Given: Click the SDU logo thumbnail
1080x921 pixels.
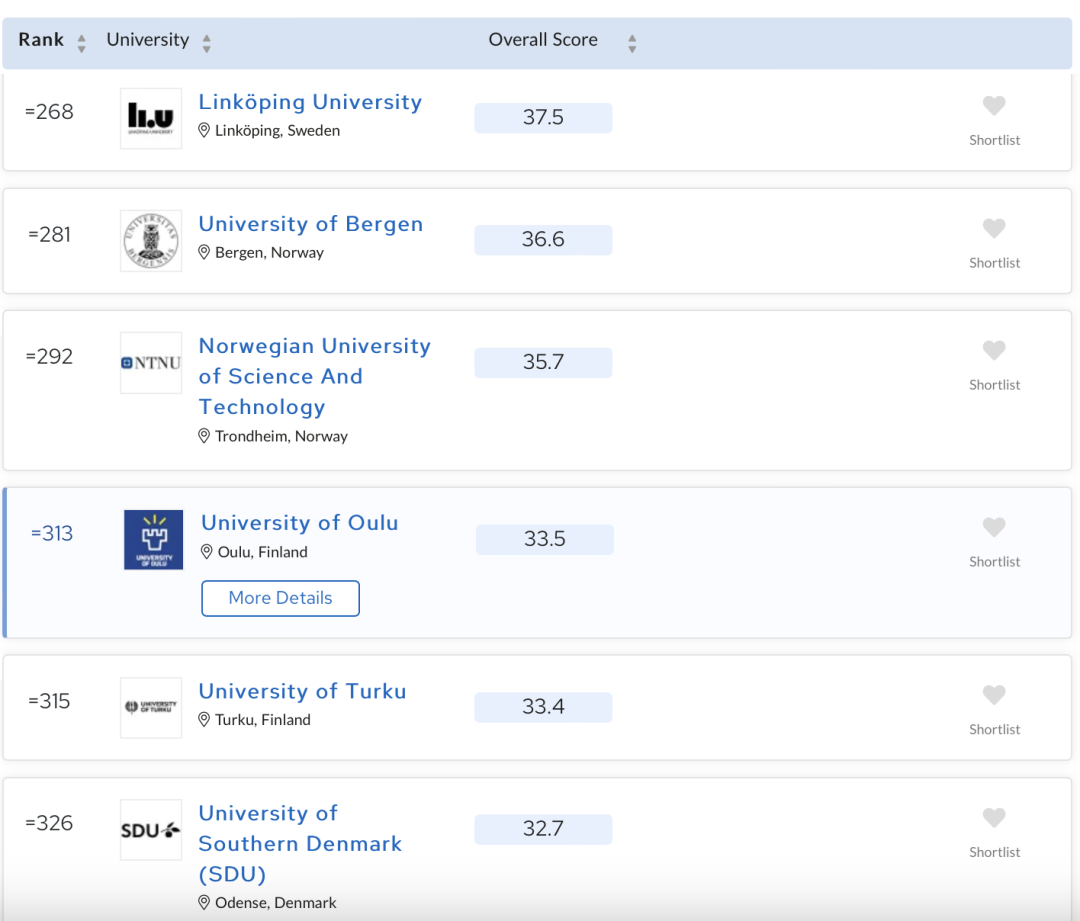Looking at the screenshot, I should pyautogui.click(x=151, y=830).
